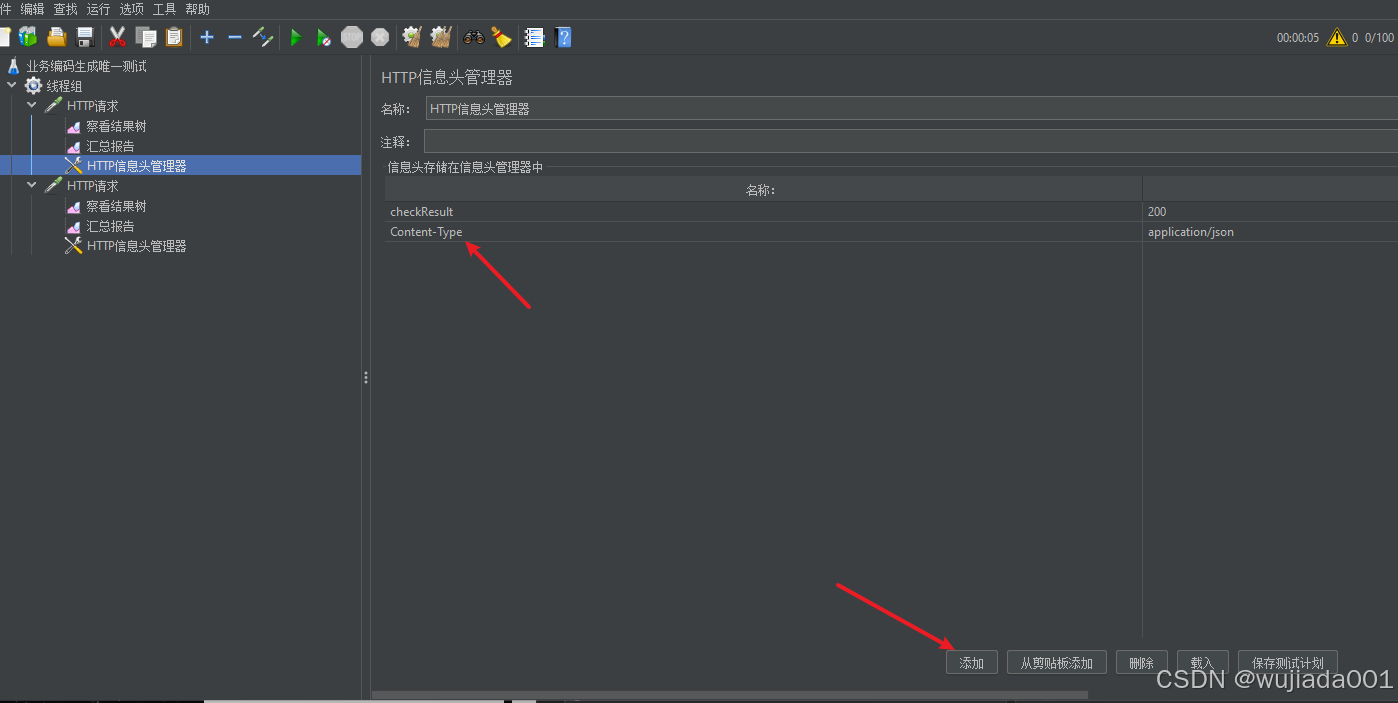Click the Copy icon in toolbar
Viewport: 1398px width, 703px height.
pos(146,37)
